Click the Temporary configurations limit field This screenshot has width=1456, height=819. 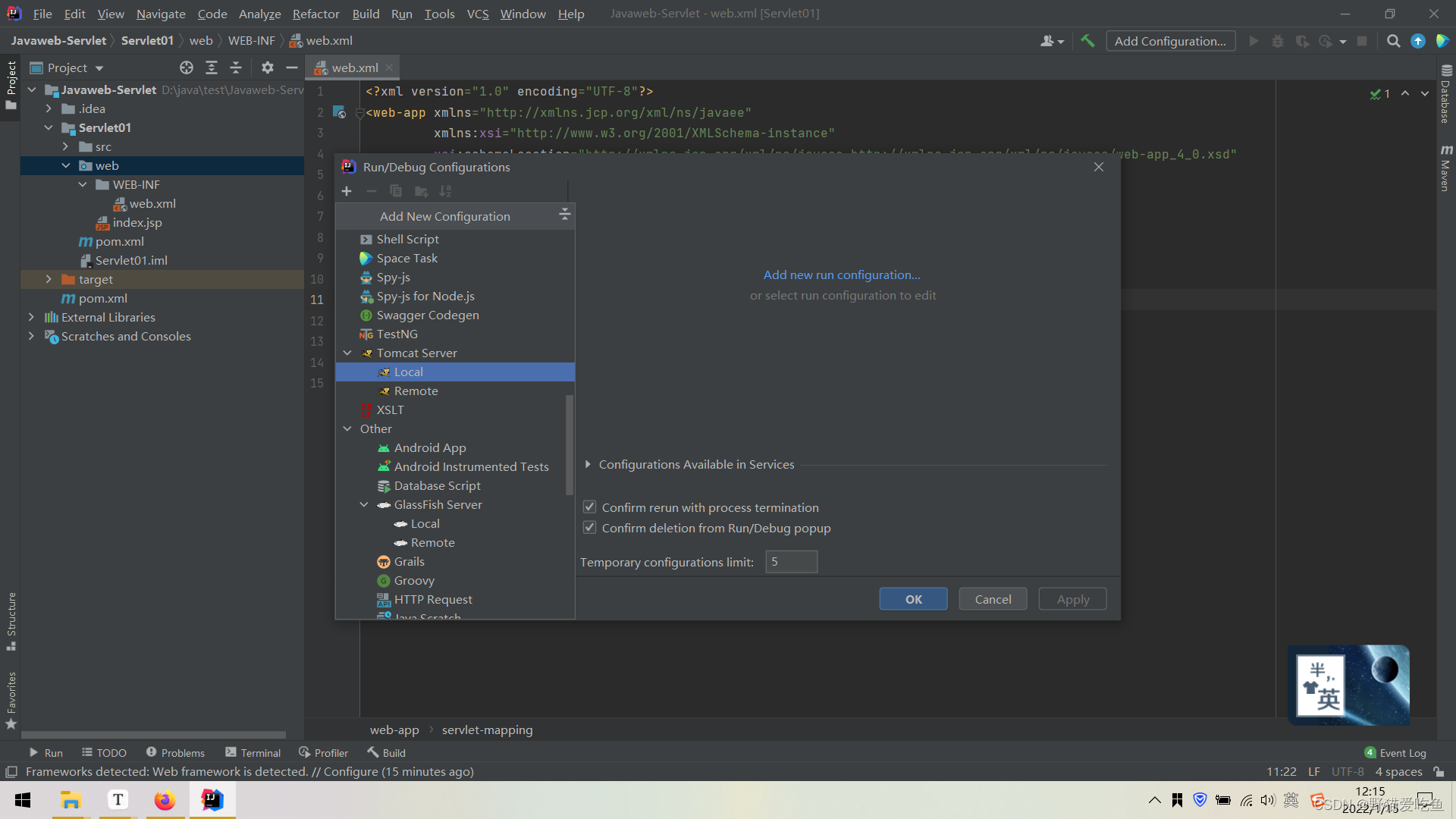[x=791, y=561]
